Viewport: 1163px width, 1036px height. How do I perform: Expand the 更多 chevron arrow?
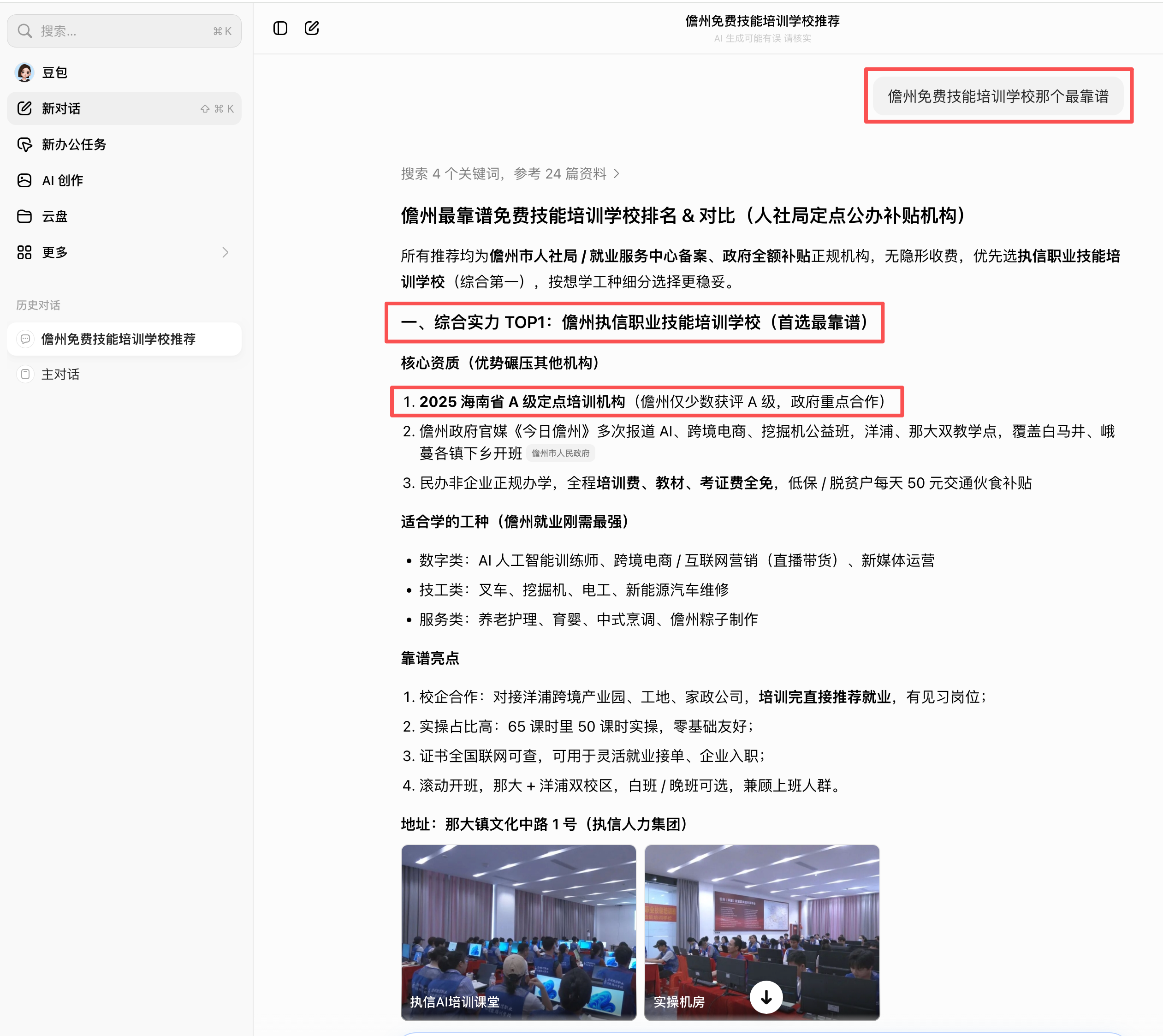(225, 252)
